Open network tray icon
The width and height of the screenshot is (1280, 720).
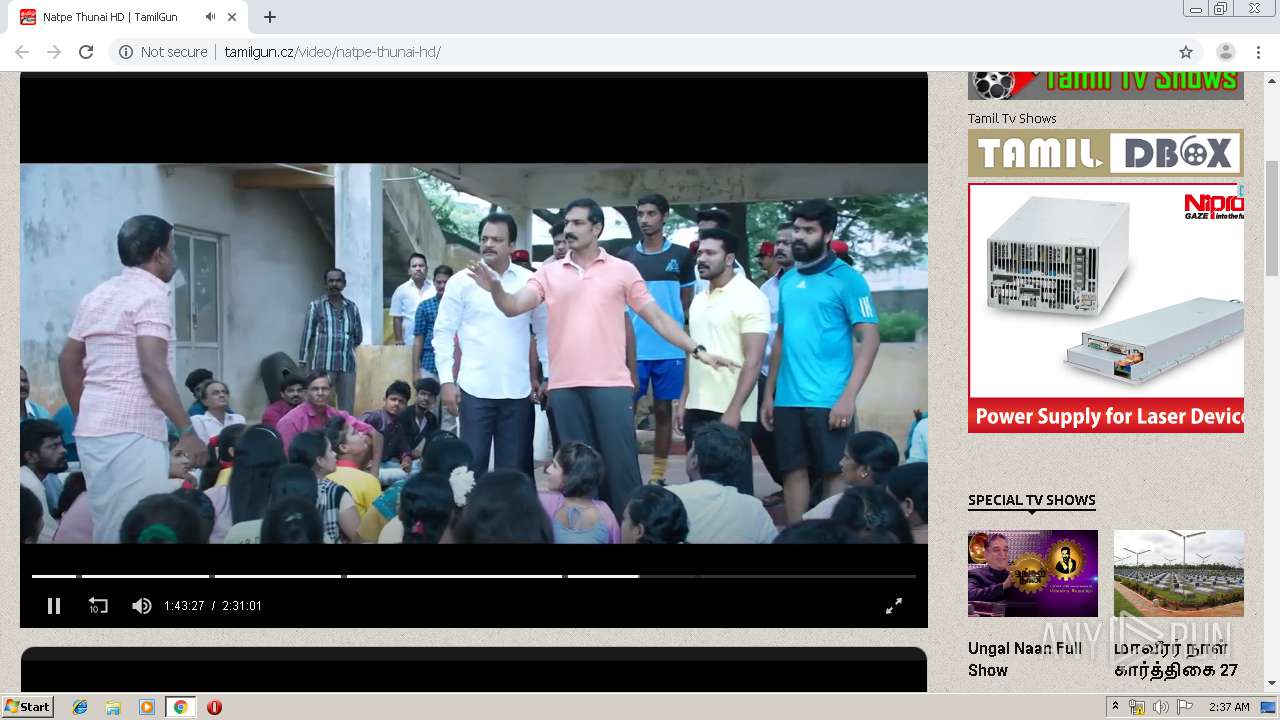[1137, 707]
